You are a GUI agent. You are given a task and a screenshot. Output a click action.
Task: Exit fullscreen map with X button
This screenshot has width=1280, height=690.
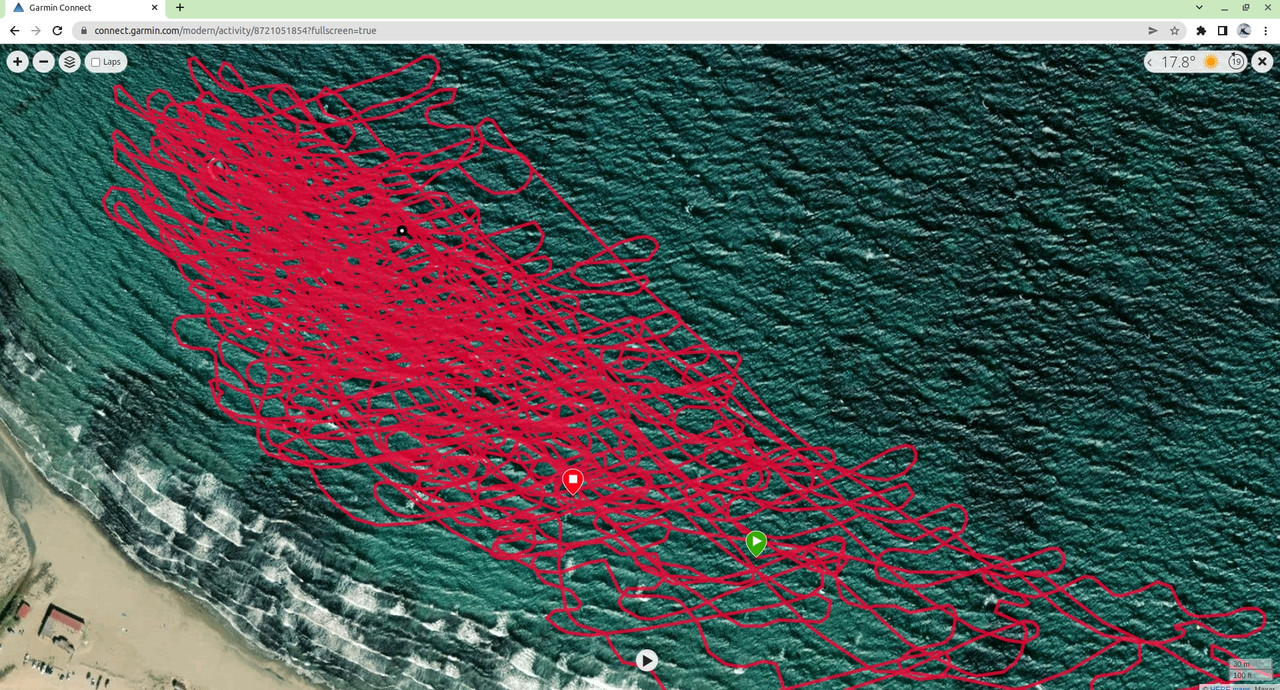tap(1262, 62)
